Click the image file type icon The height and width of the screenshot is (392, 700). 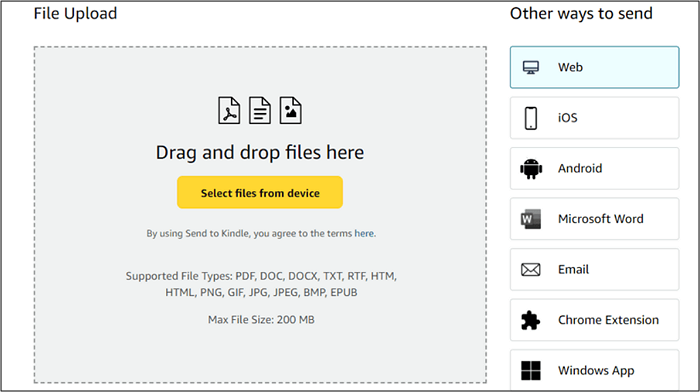[x=291, y=110]
